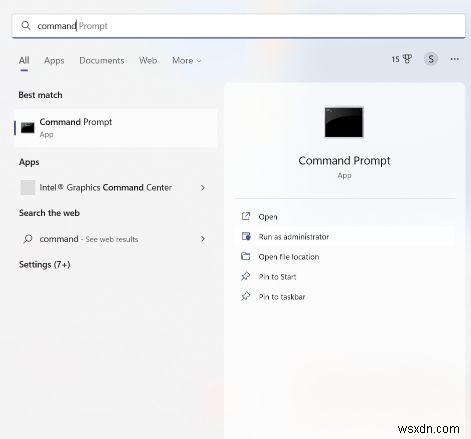Click the Command Prompt title in preview pane

(344, 161)
